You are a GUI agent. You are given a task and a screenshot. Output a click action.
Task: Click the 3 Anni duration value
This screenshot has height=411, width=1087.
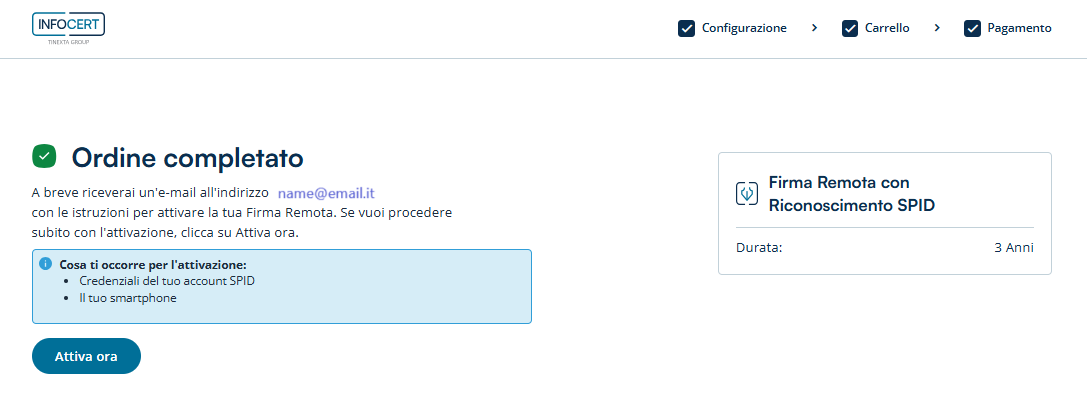pyautogui.click(x=1014, y=247)
